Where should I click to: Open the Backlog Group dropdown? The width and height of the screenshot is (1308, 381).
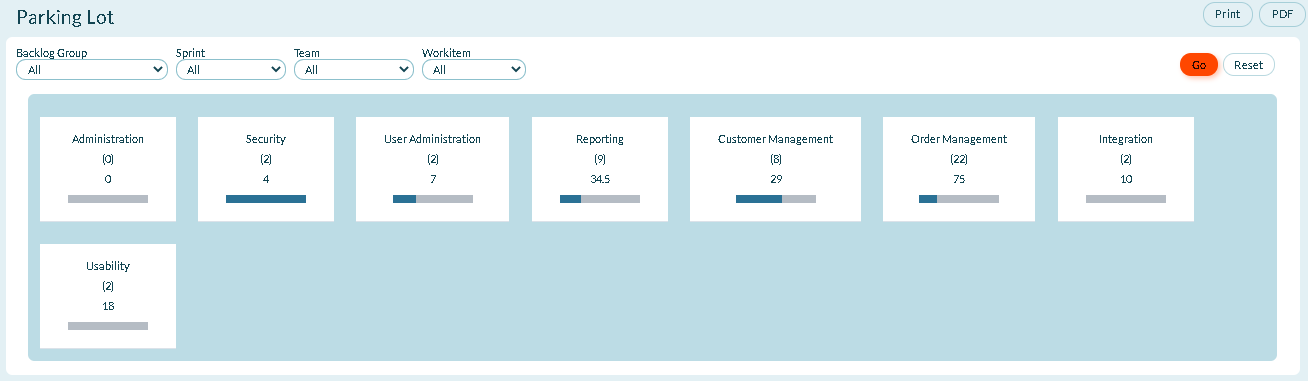(92, 70)
